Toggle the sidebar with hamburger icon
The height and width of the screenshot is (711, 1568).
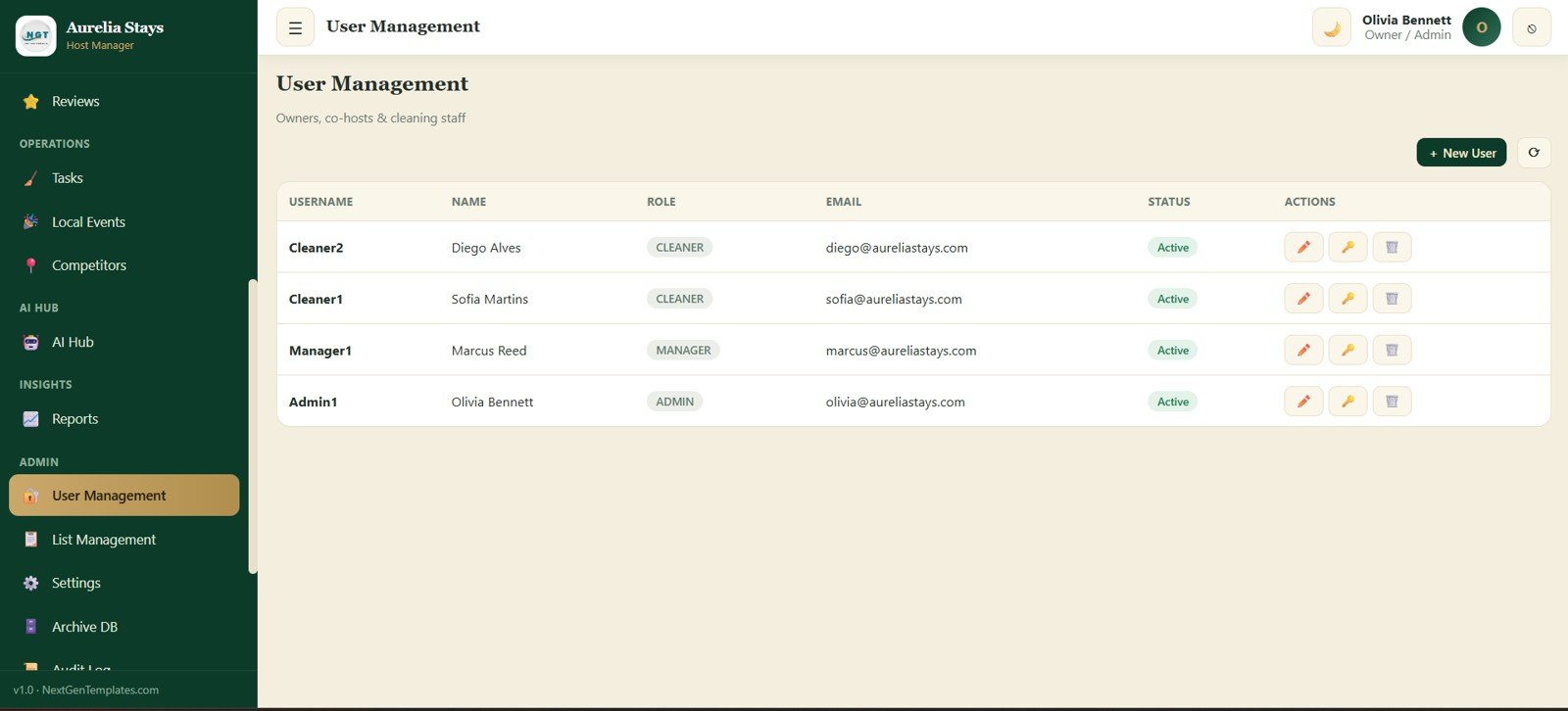pos(295,27)
